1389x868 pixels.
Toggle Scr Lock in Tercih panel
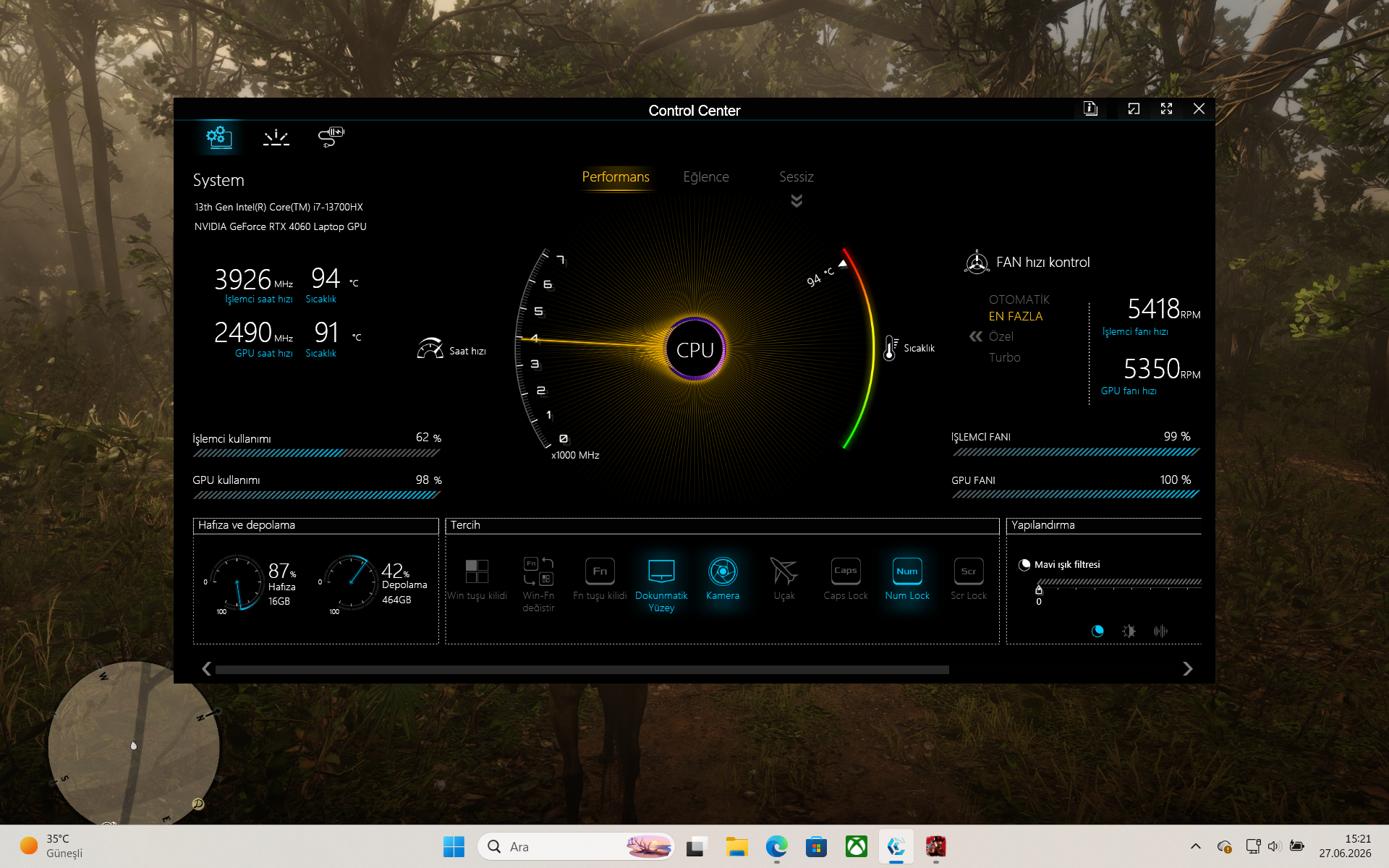tap(969, 579)
